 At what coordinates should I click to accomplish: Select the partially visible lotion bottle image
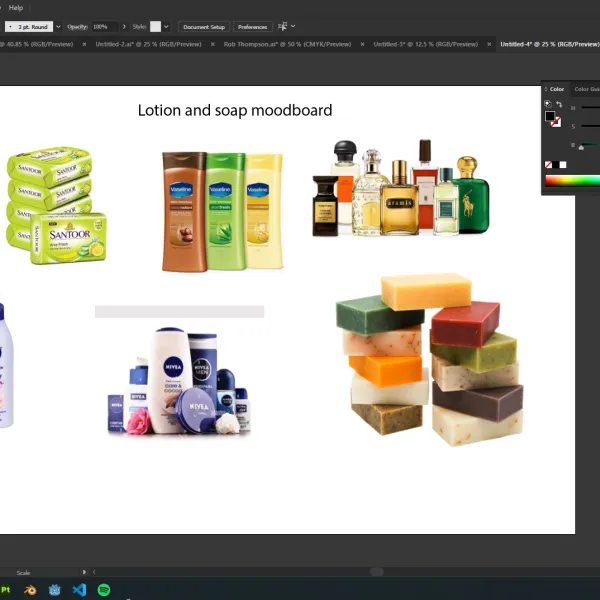[6, 364]
